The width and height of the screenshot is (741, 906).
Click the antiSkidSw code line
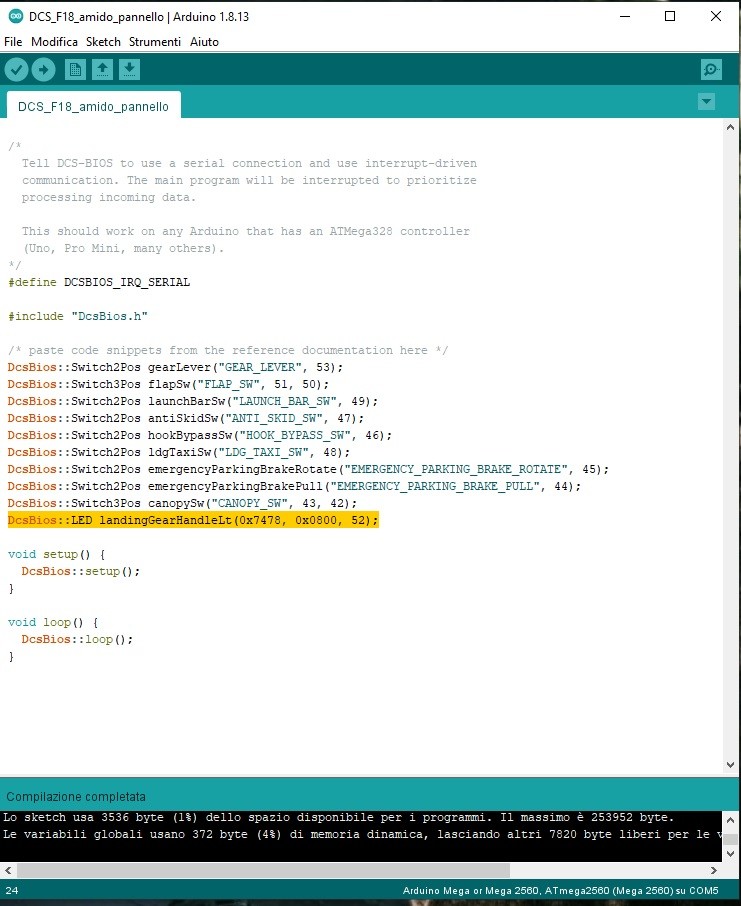(186, 418)
